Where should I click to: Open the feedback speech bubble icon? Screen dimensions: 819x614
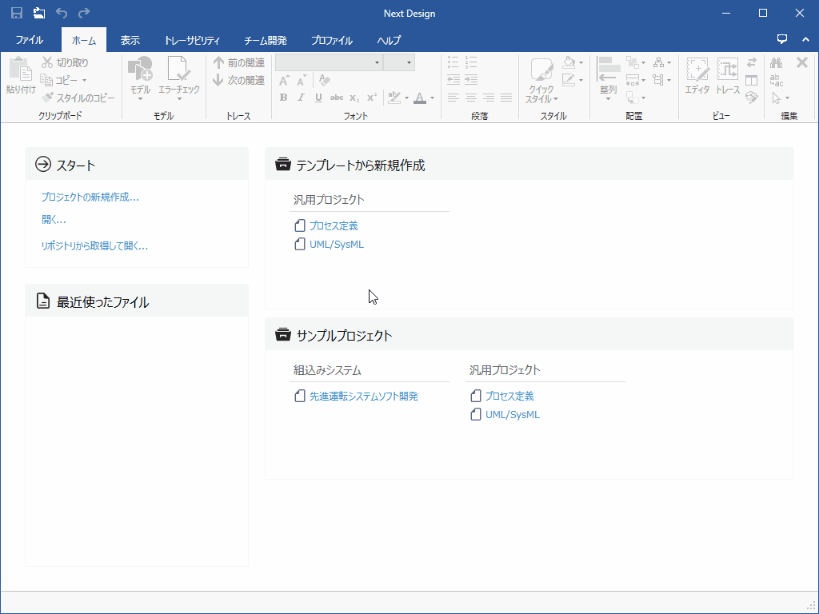coord(782,40)
